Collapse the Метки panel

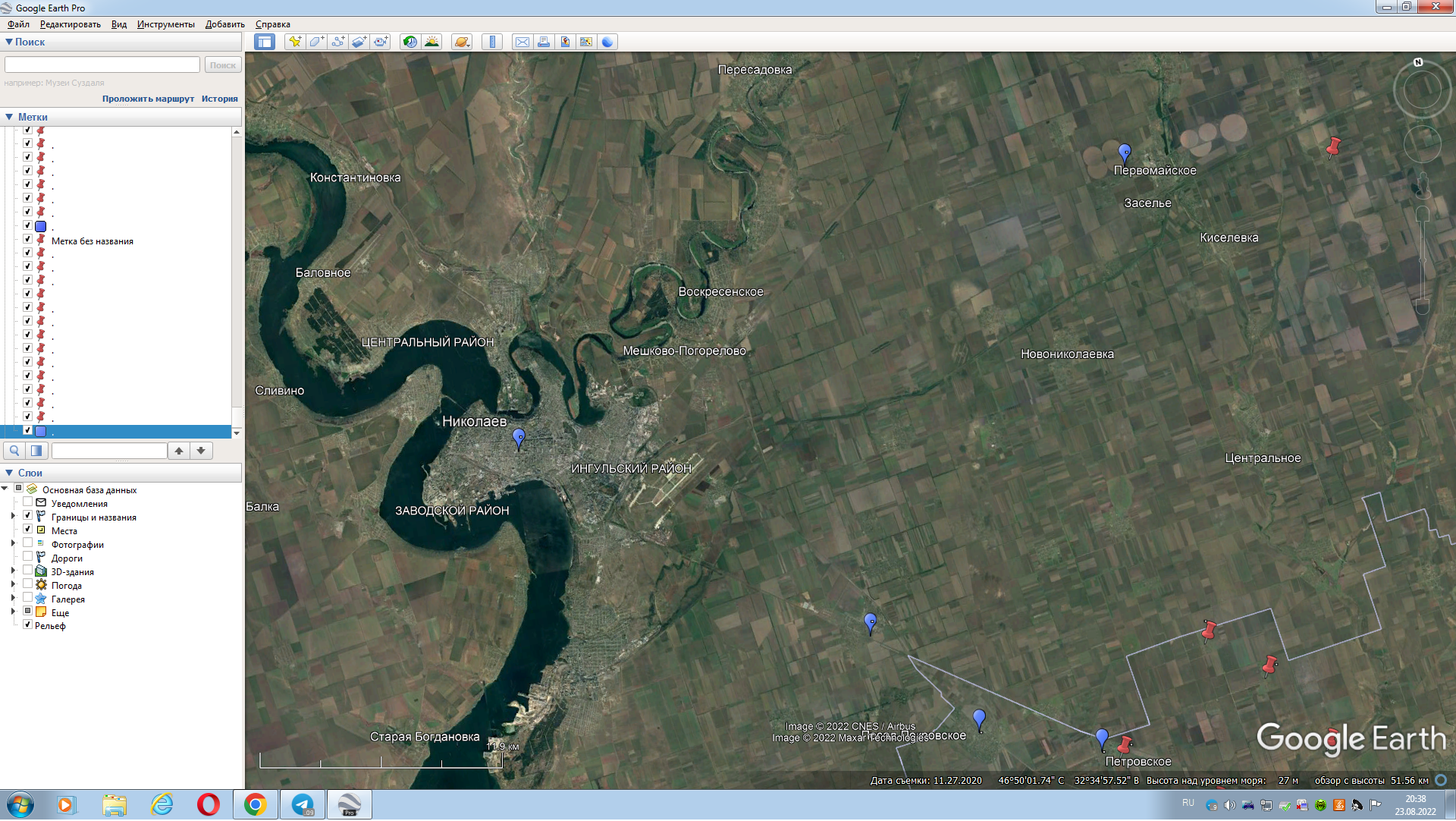[x=9, y=118]
